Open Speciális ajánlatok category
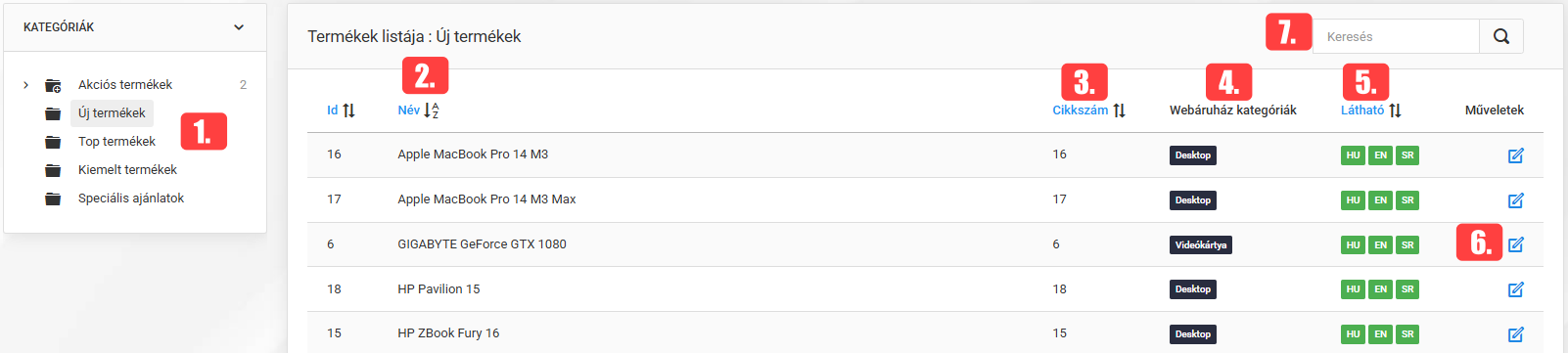 (x=131, y=199)
